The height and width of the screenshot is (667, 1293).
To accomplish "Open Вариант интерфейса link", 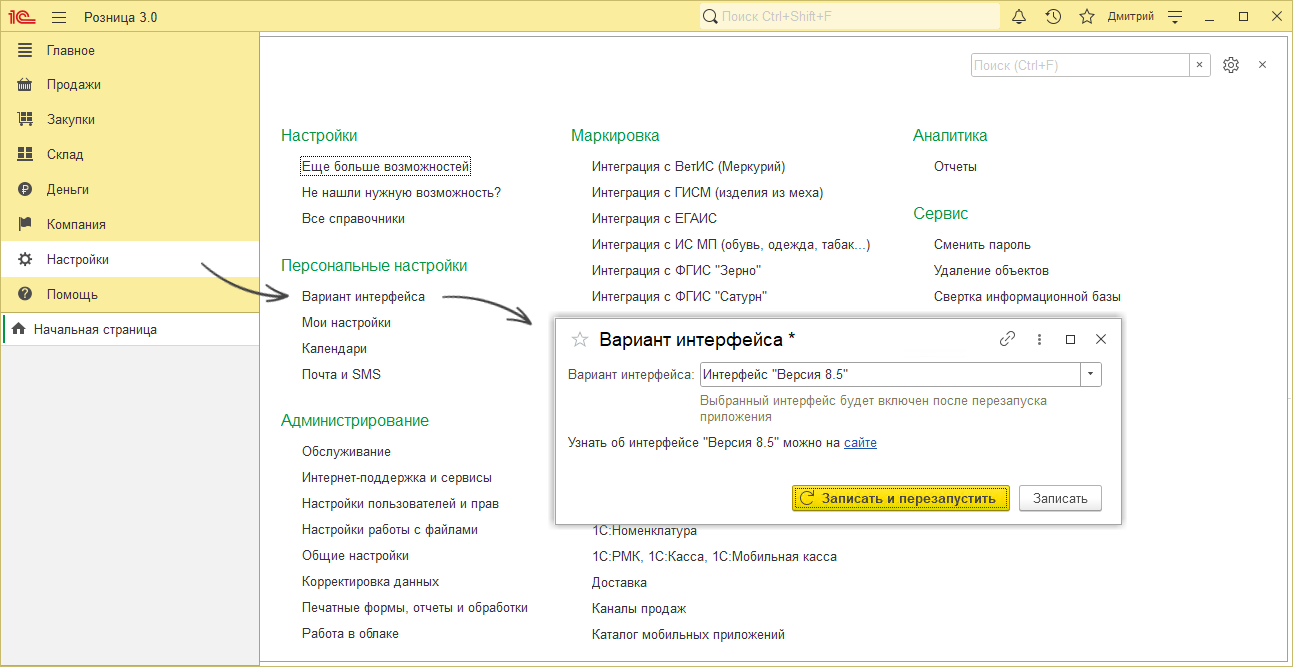I will [363, 297].
